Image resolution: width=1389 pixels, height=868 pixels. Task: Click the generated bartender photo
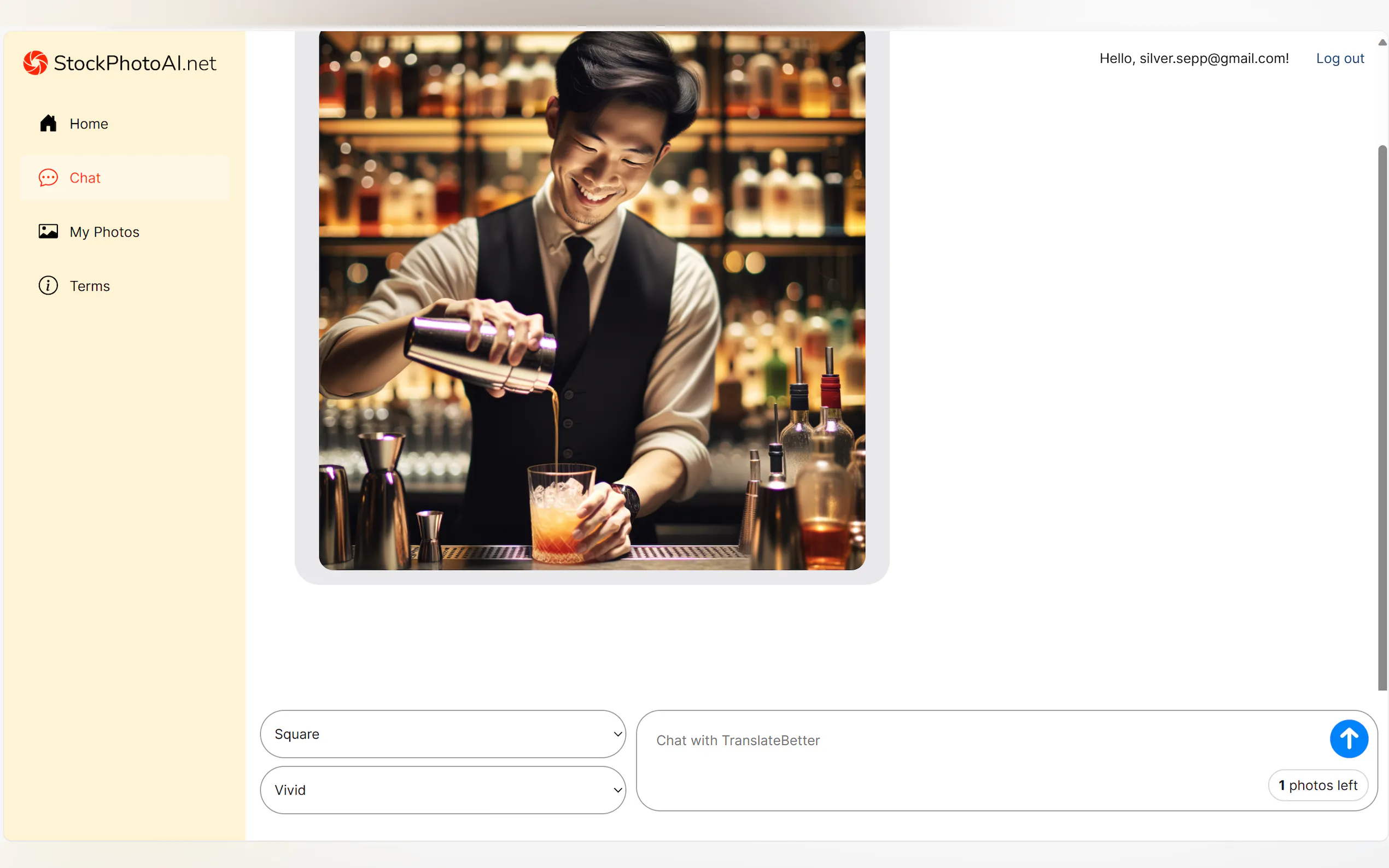592,300
